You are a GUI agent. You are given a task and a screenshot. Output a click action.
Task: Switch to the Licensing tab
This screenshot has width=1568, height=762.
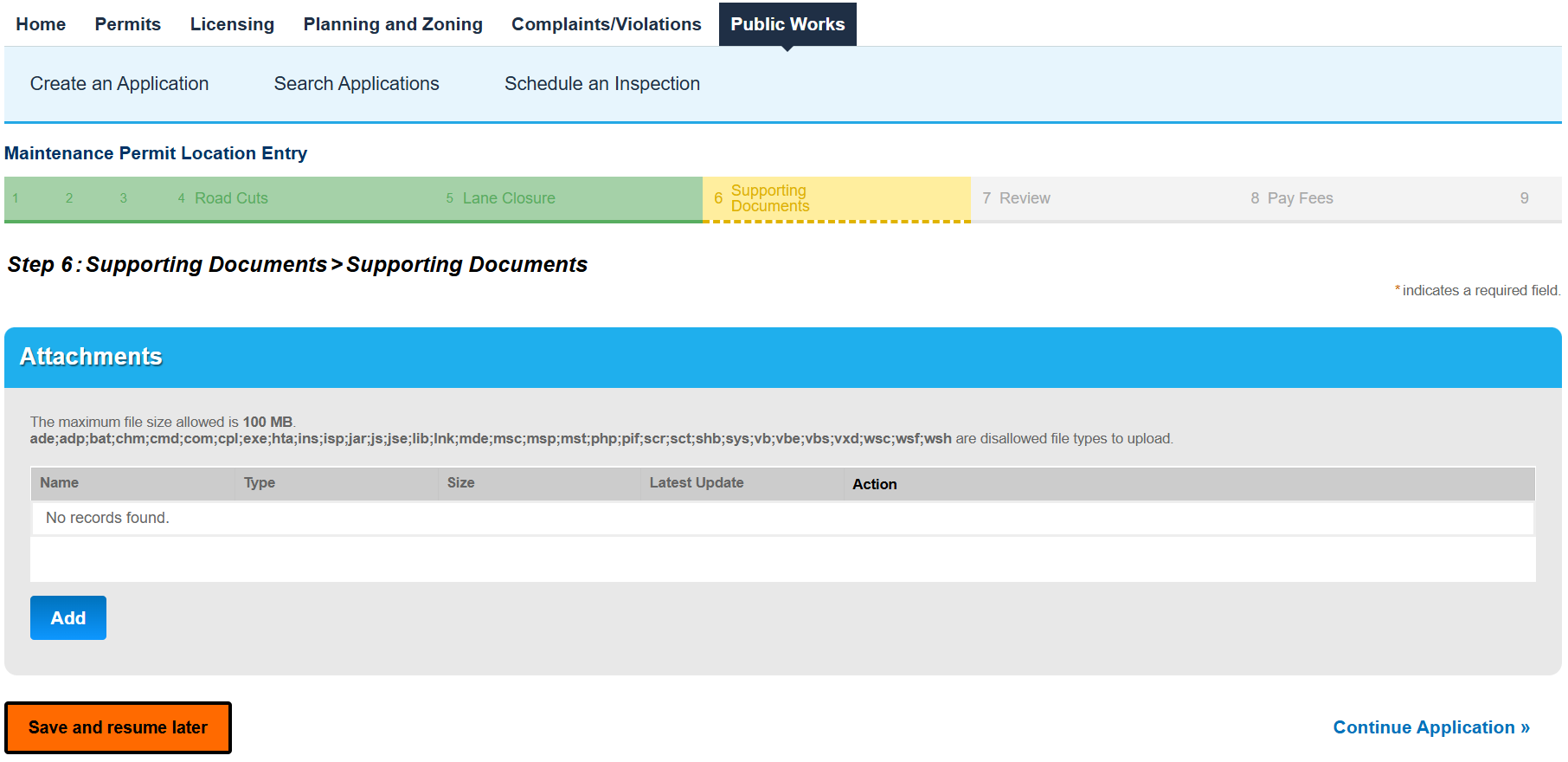[x=232, y=24]
